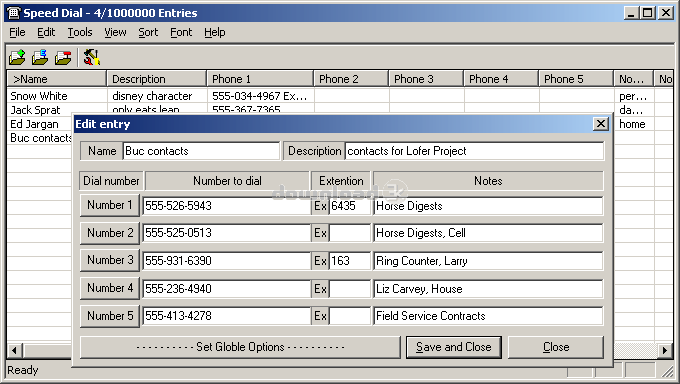Click the number field 555-236-4940
This screenshot has width=680, height=384.
pos(226,289)
